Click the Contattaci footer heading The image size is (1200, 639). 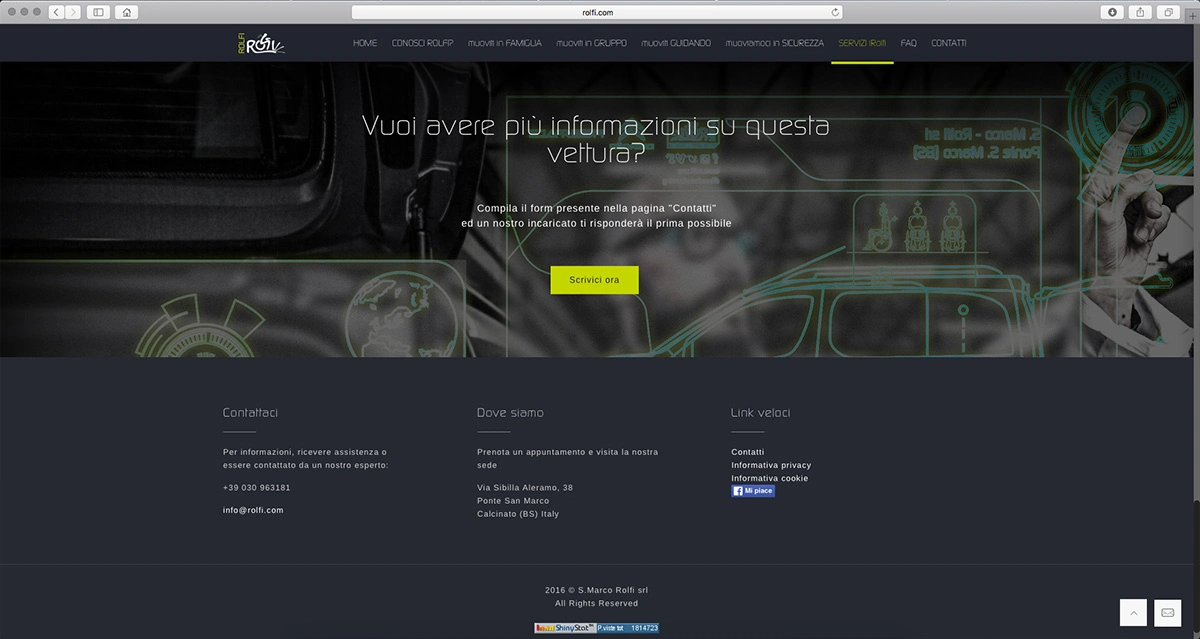coord(250,412)
